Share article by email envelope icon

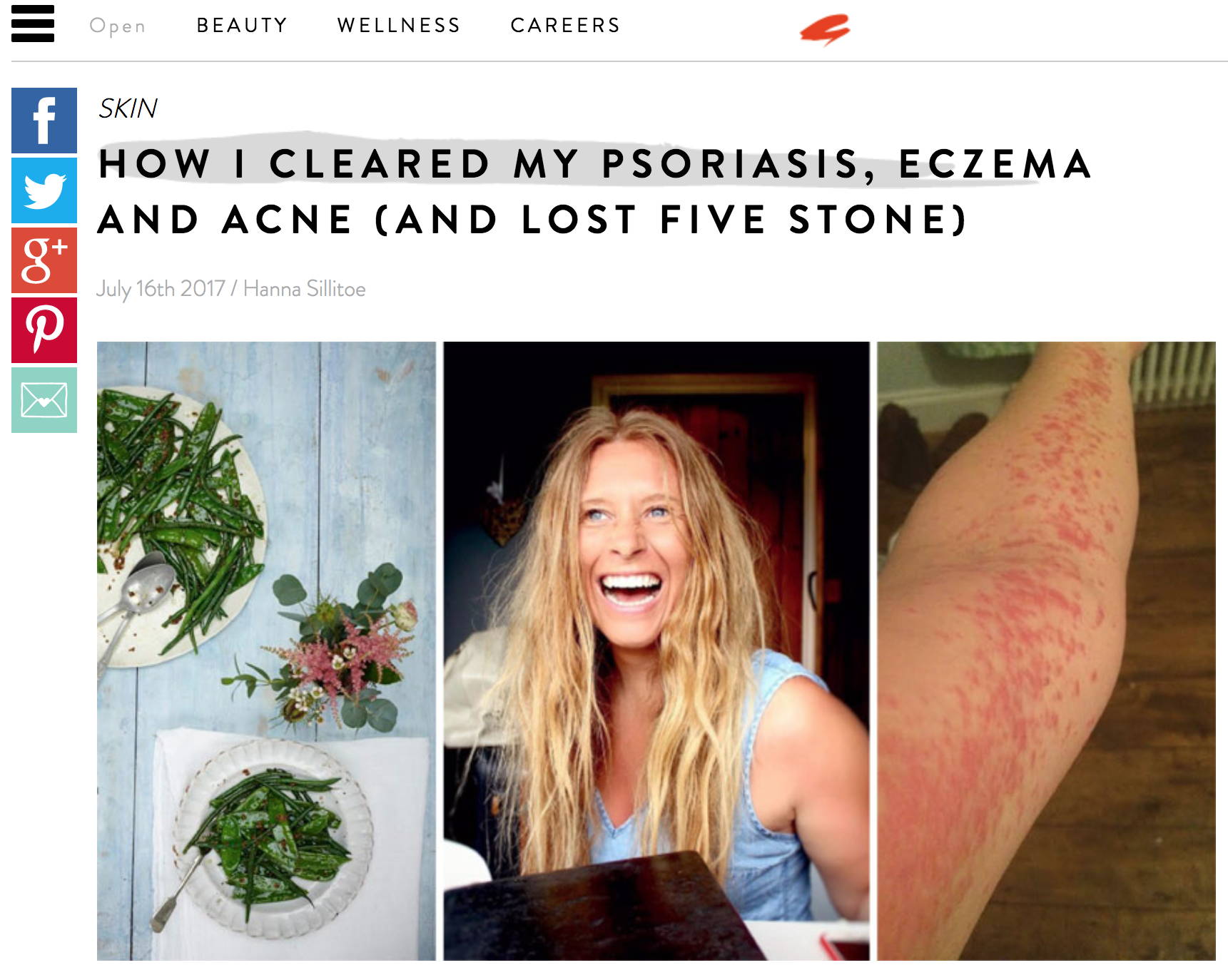point(44,400)
